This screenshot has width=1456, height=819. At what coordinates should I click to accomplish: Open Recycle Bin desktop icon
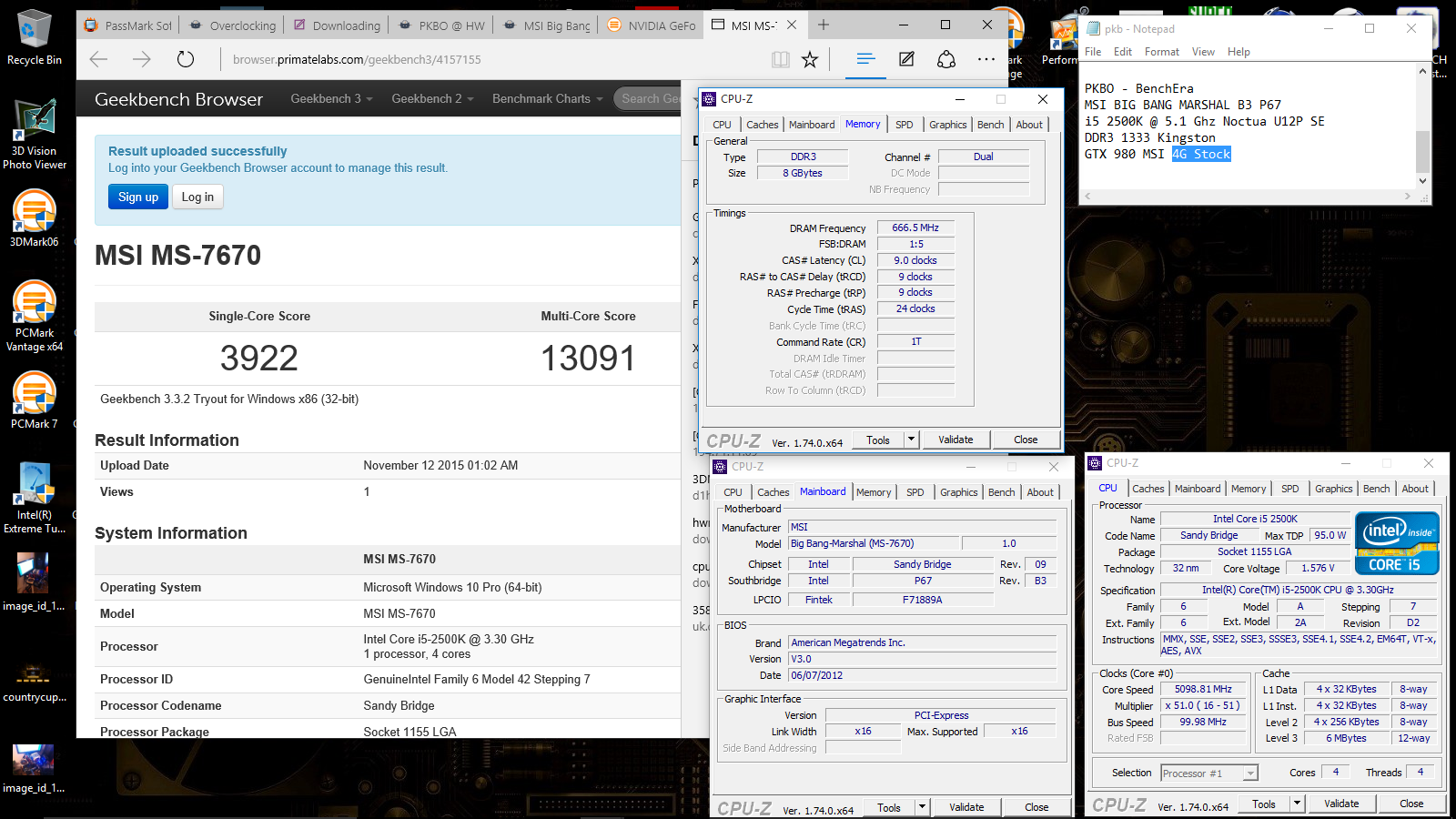(34, 38)
